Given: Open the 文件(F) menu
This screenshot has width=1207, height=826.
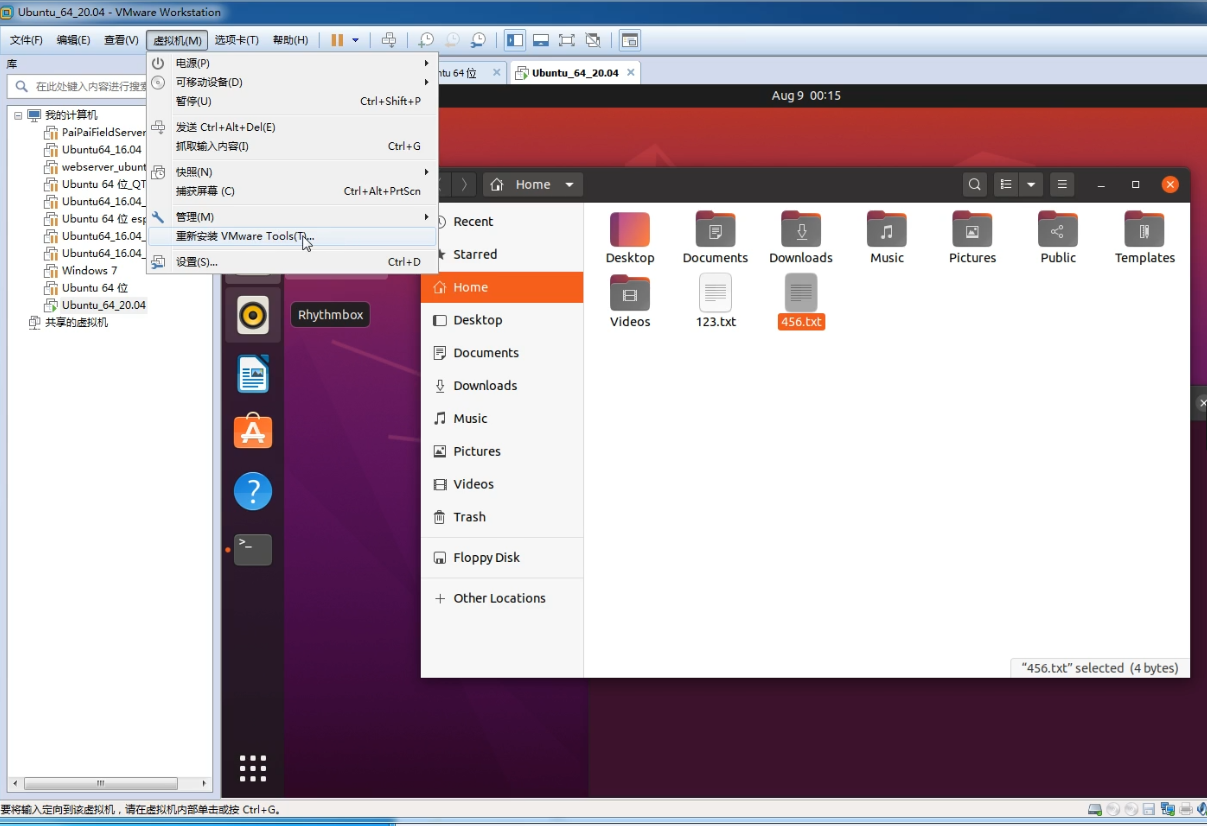Looking at the screenshot, I should [x=26, y=40].
